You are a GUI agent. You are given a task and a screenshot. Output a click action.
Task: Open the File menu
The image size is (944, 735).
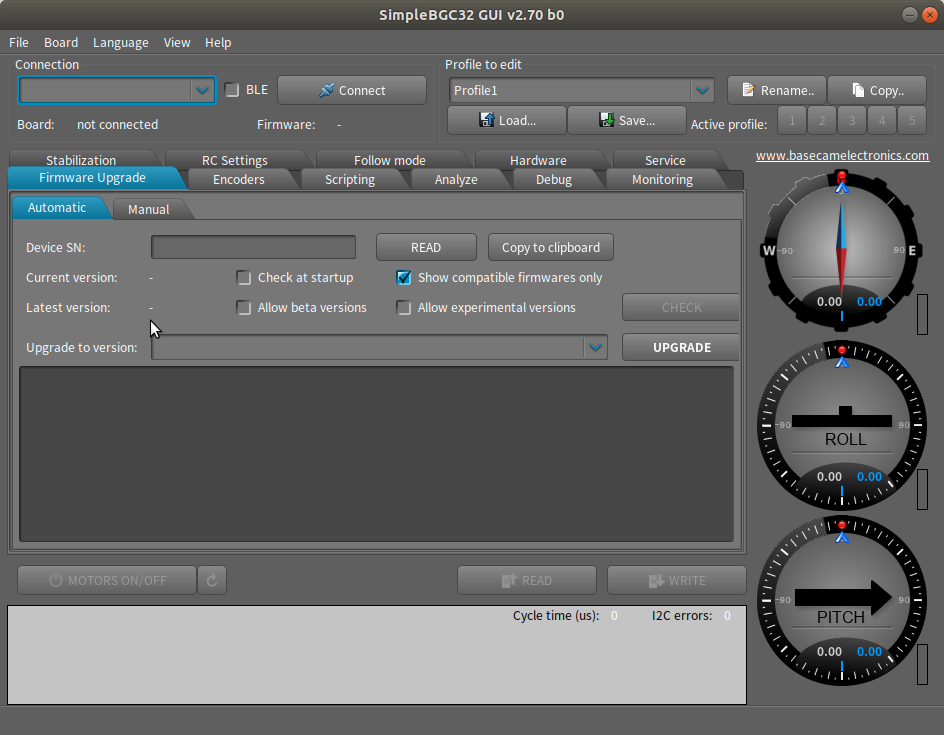(x=19, y=43)
